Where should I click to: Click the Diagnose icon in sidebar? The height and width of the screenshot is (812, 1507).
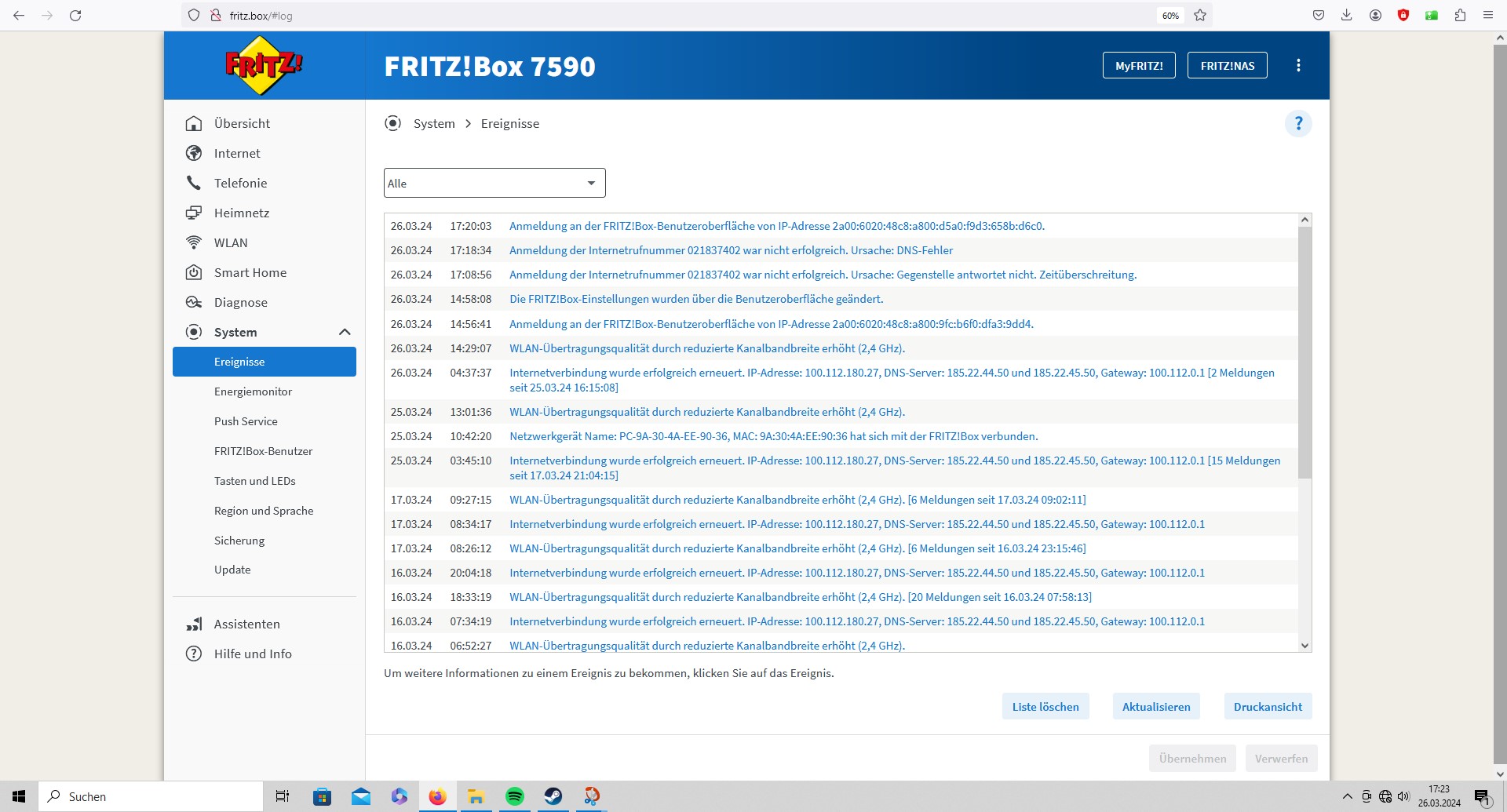[194, 303]
